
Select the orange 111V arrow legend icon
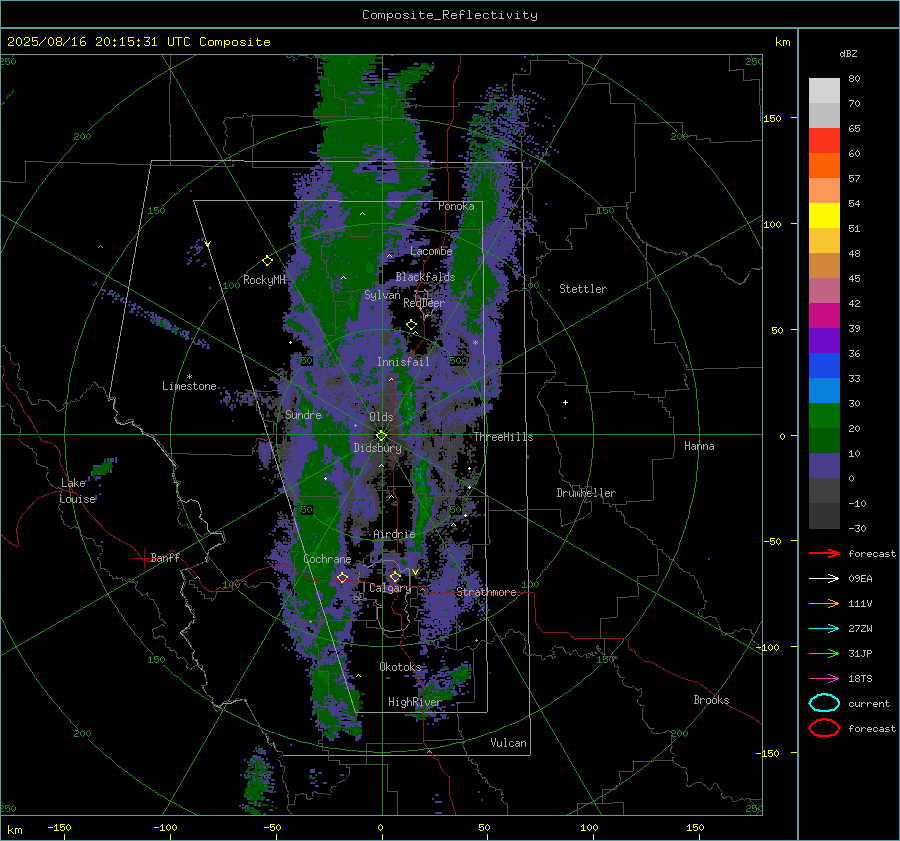tap(824, 603)
